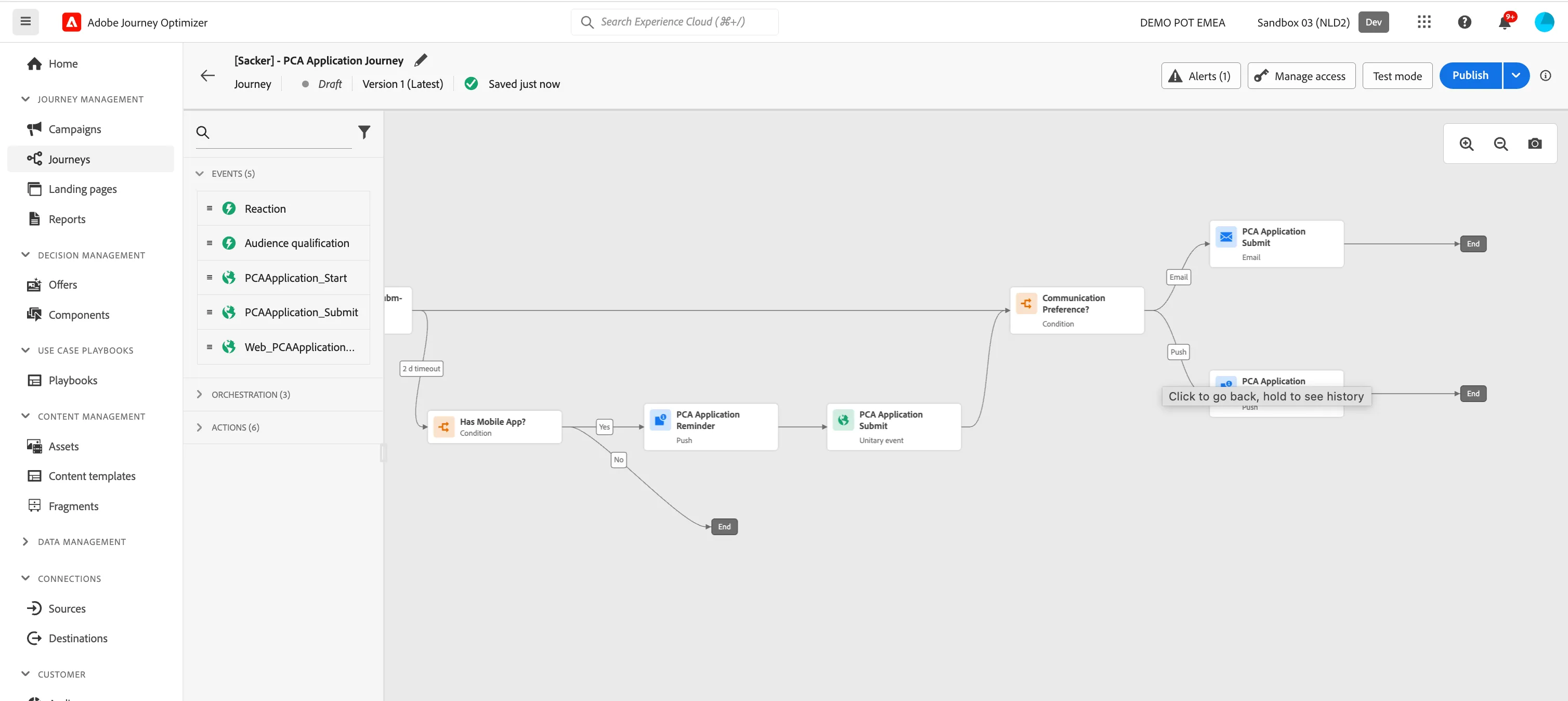Image resolution: width=1568 pixels, height=701 pixels.
Task: Open PCA Application Reminder push node
Action: click(710, 426)
